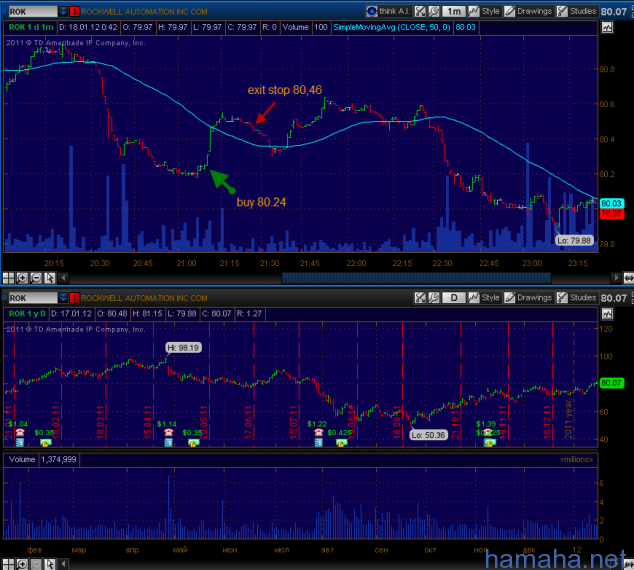This screenshot has height=570, width=634.
Task: Click the 'Lo: 79.88' price bubble
Action: (574, 241)
